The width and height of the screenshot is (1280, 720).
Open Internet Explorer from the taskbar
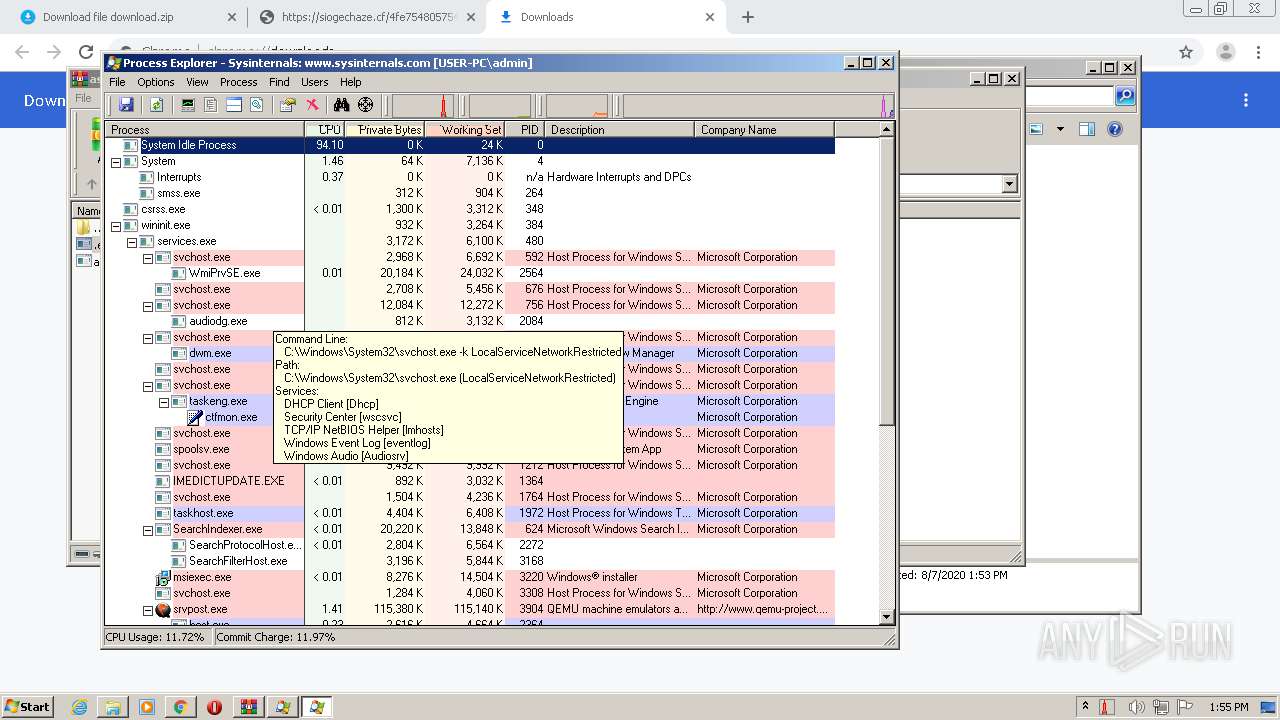(80, 707)
